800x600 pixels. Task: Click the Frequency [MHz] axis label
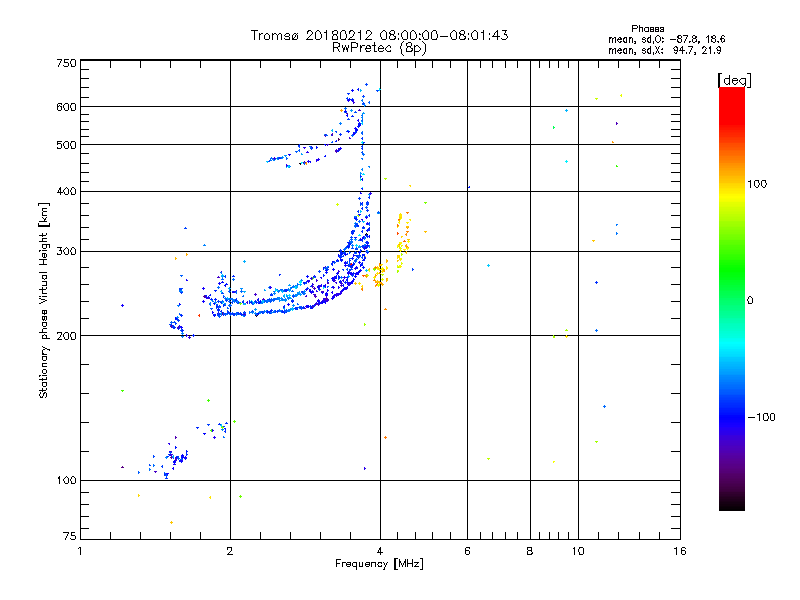379,566
